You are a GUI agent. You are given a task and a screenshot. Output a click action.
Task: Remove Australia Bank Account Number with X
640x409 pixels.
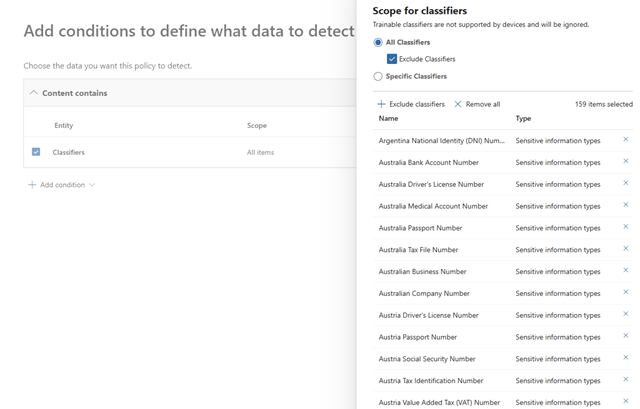coord(626,162)
